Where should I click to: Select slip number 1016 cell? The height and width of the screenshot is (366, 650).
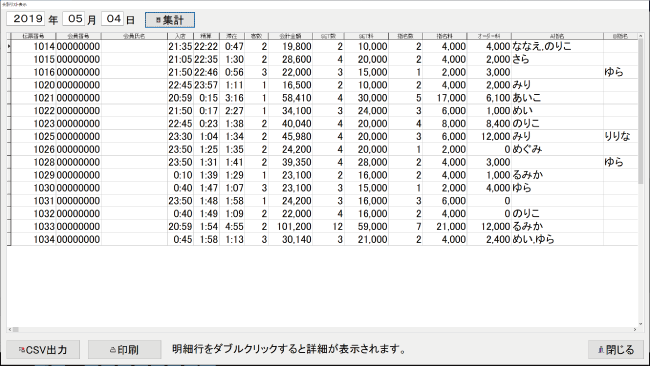(x=33, y=72)
